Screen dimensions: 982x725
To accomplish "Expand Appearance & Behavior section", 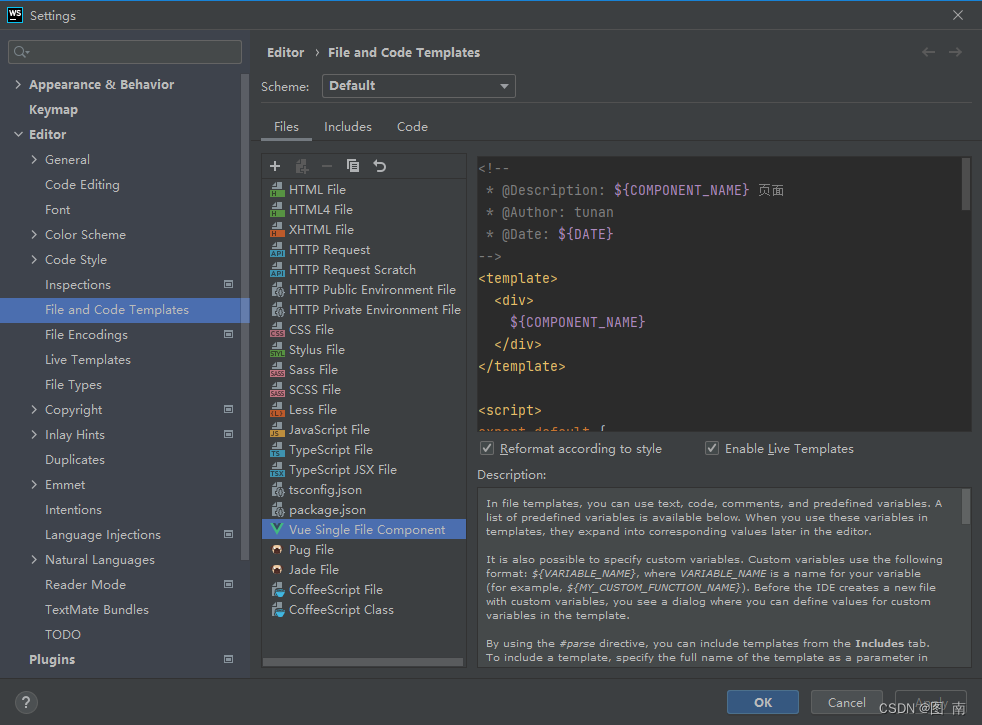I will point(18,85).
